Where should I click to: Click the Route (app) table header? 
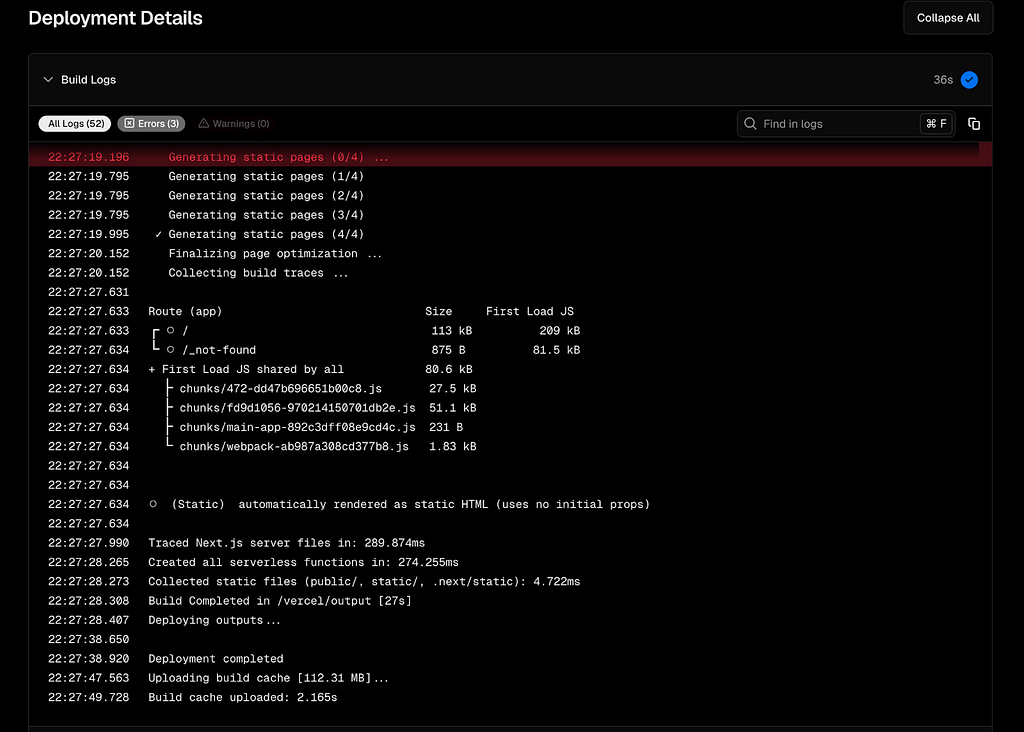(x=185, y=311)
